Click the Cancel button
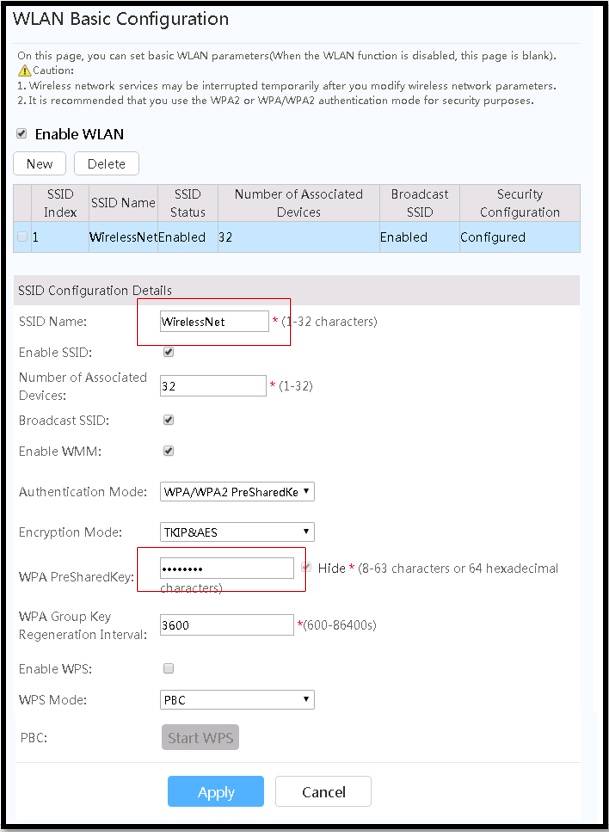The image size is (609, 832). 323,792
